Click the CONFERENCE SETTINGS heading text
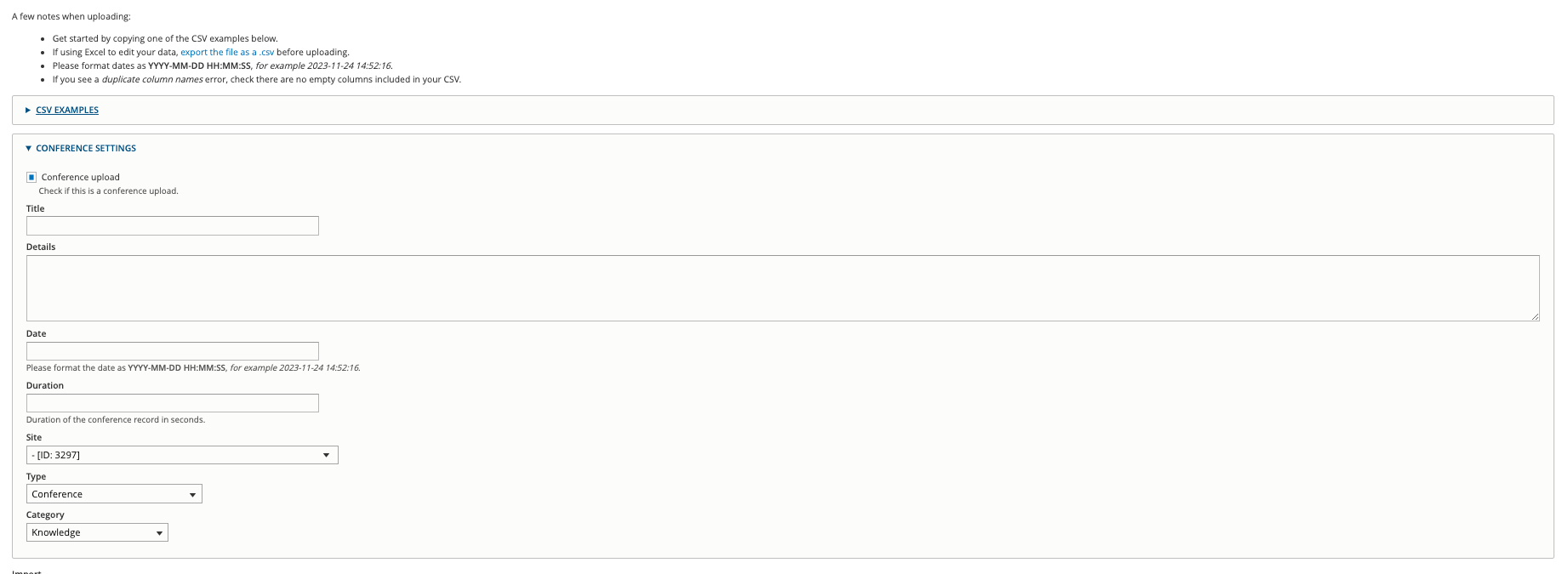1568x574 pixels. coord(86,148)
